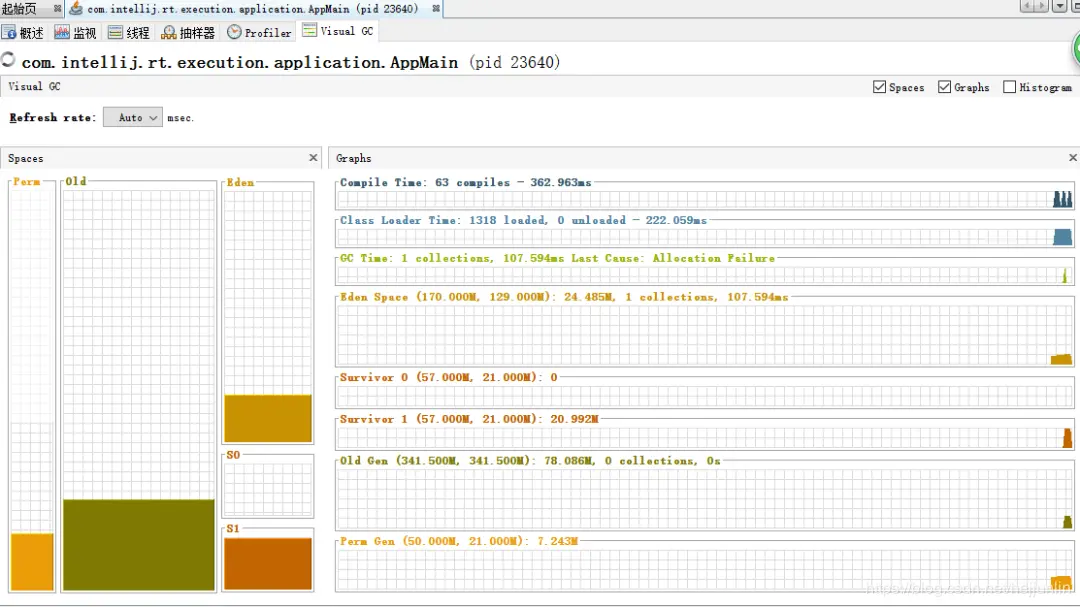Viewport: 1080px width, 607px height.
Task: Click the Java application icon on AppMain tab
Action: (76, 8)
